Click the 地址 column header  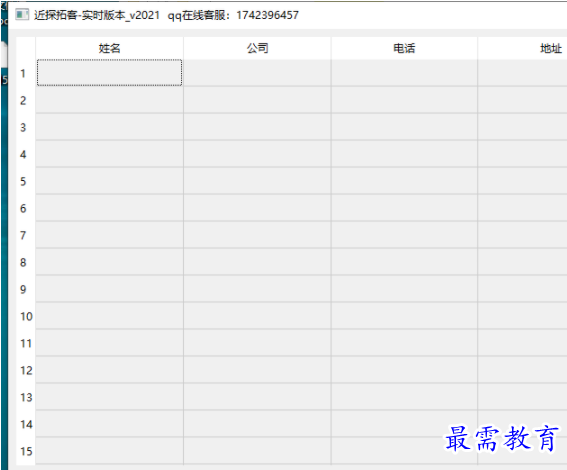523,48
